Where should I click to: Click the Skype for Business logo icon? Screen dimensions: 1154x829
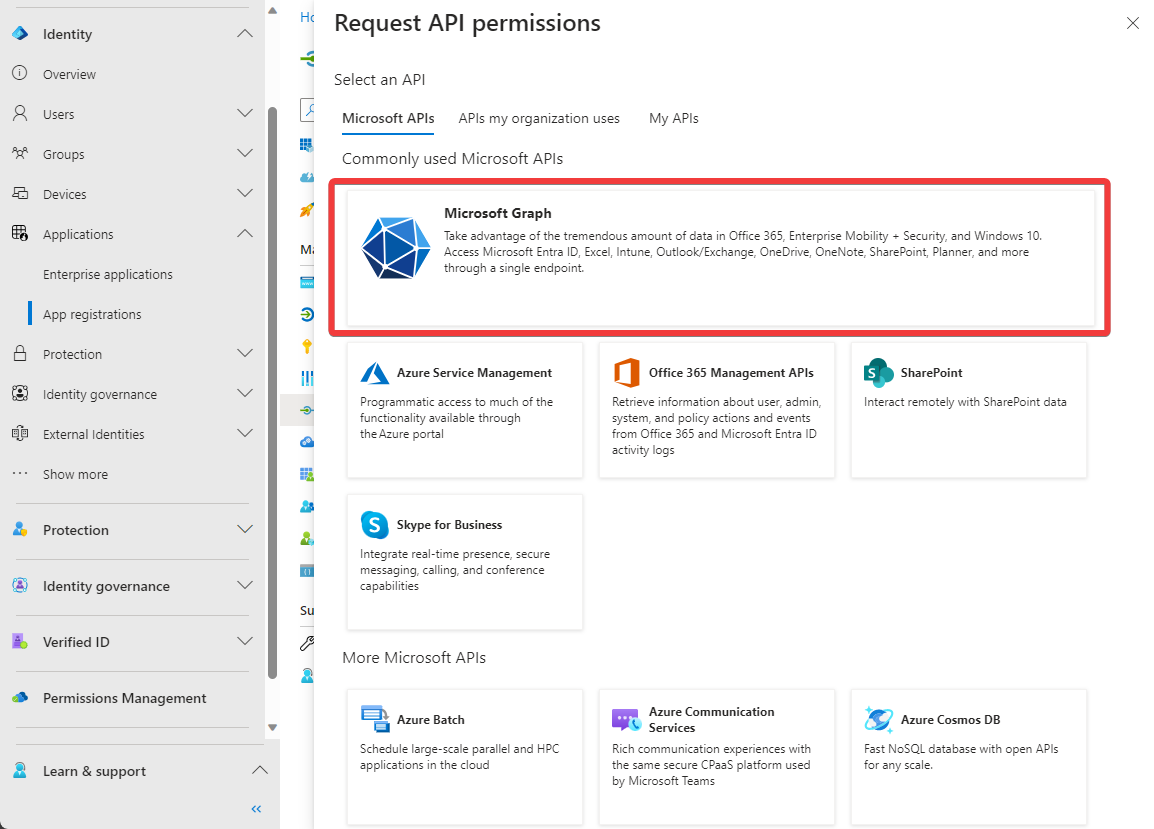(375, 525)
